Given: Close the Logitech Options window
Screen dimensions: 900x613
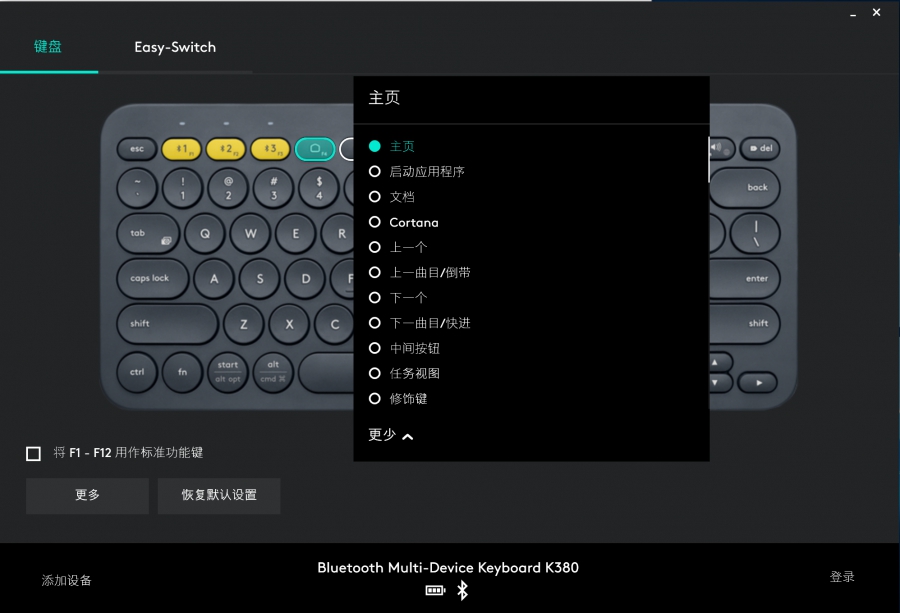Looking at the screenshot, I should pyautogui.click(x=876, y=12).
